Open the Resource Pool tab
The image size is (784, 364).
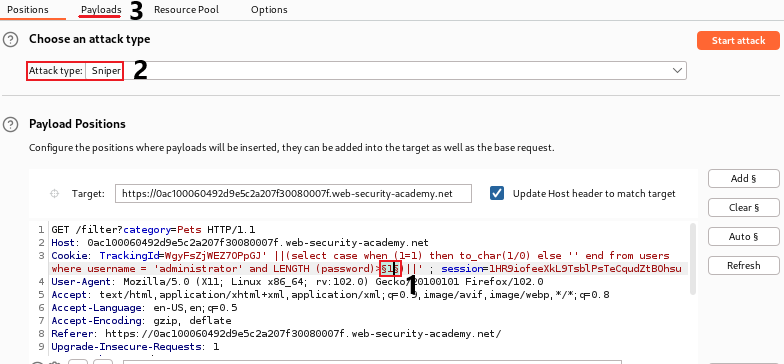click(x=186, y=10)
